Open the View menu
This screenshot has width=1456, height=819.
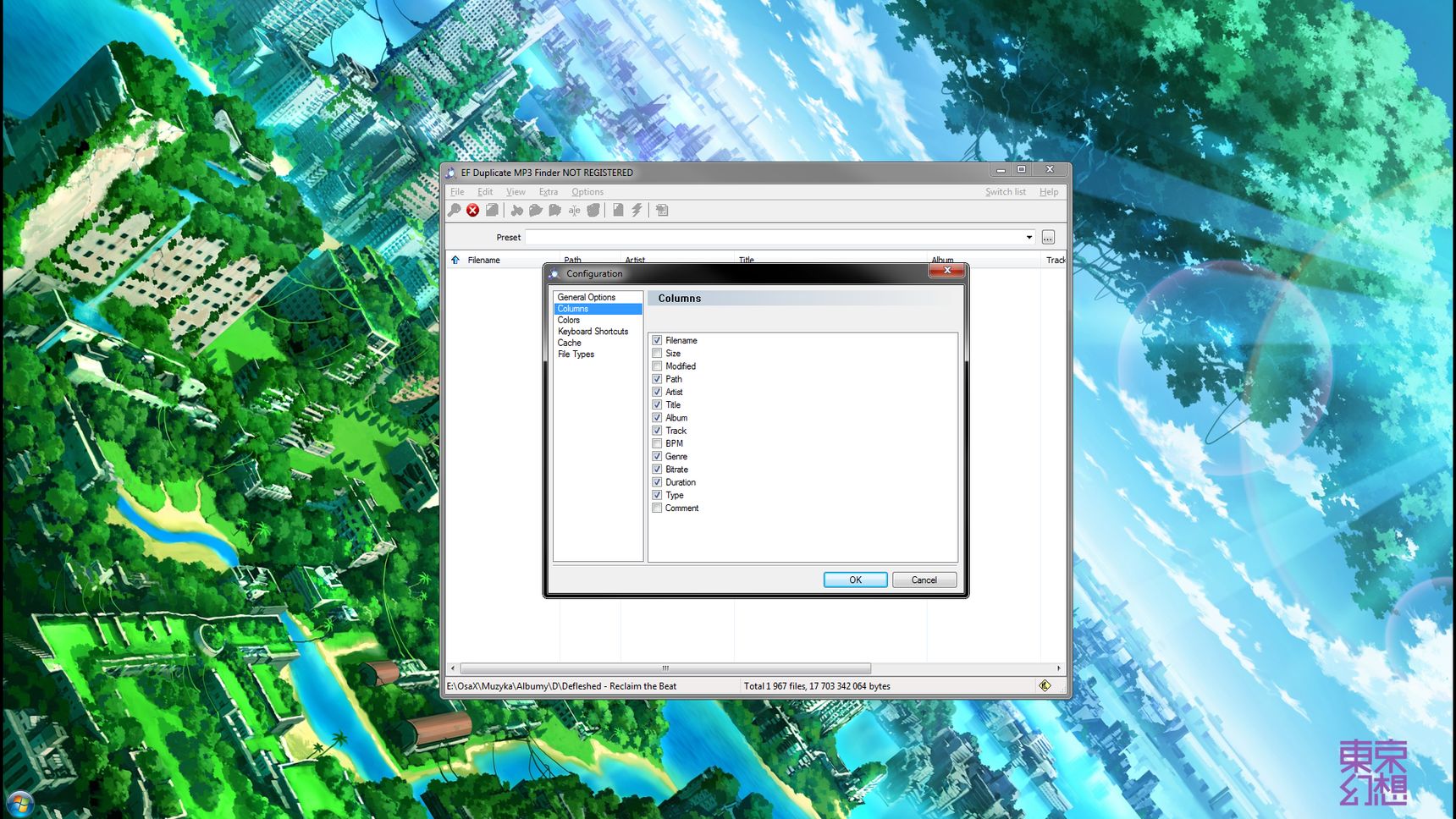click(516, 192)
